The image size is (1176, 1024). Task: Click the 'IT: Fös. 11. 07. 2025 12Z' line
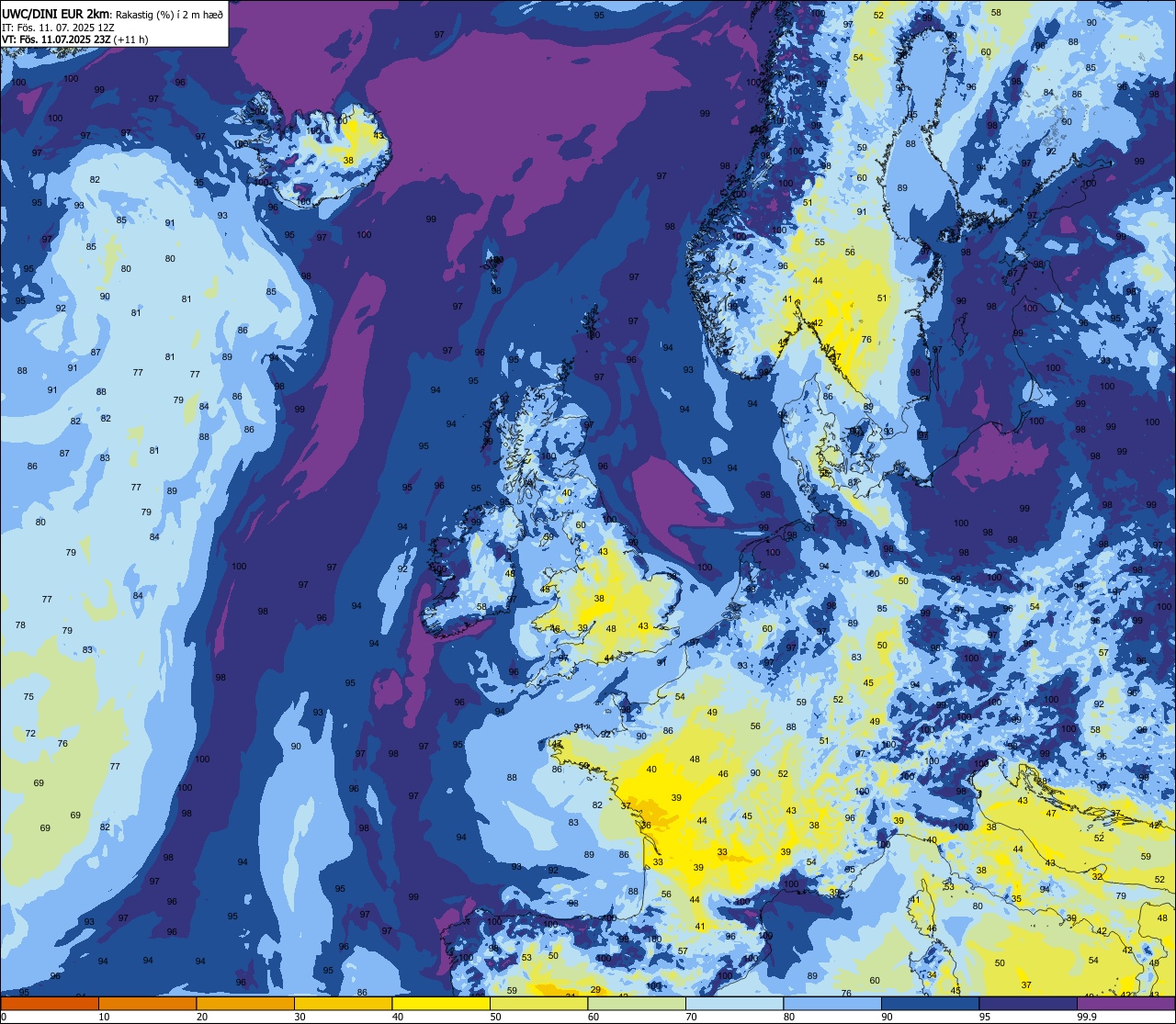point(58,27)
